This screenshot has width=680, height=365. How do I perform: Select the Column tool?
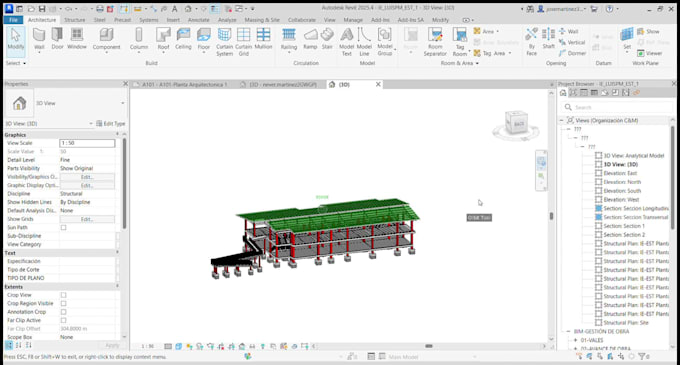[x=139, y=40]
